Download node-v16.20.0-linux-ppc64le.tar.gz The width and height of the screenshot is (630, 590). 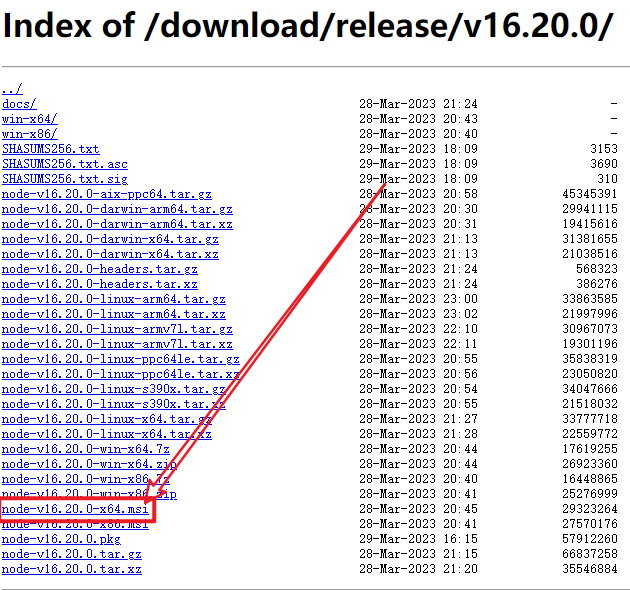tap(120, 359)
